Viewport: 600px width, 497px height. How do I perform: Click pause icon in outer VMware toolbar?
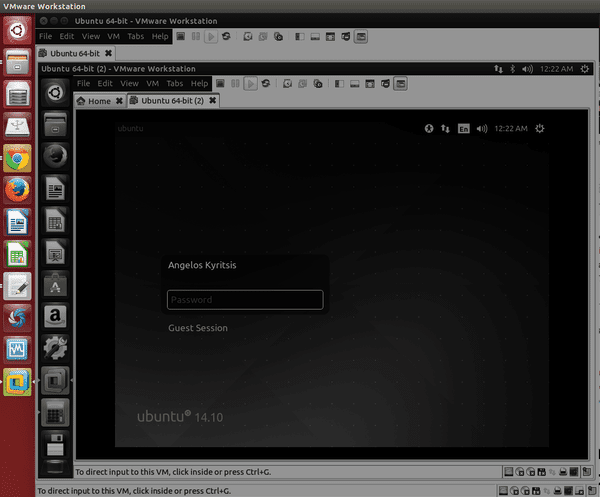coord(196,37)
